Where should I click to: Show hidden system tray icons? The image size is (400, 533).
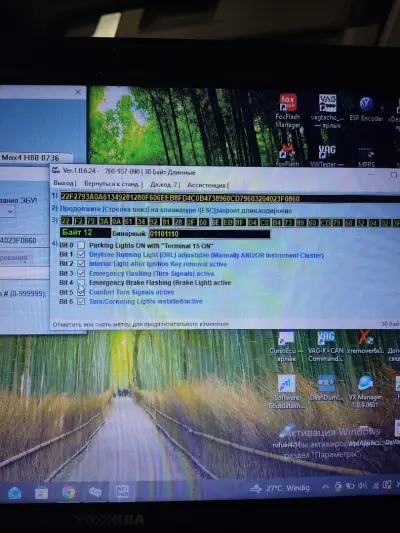[325, 487]
